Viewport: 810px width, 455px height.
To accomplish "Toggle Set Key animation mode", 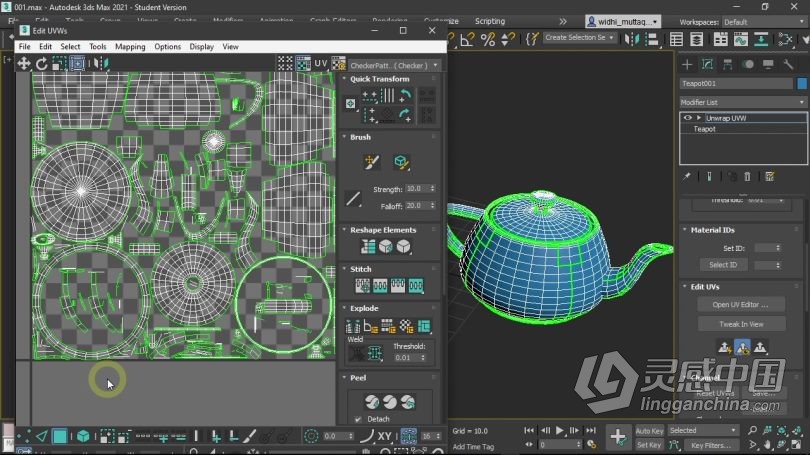I will click(649, 445).
